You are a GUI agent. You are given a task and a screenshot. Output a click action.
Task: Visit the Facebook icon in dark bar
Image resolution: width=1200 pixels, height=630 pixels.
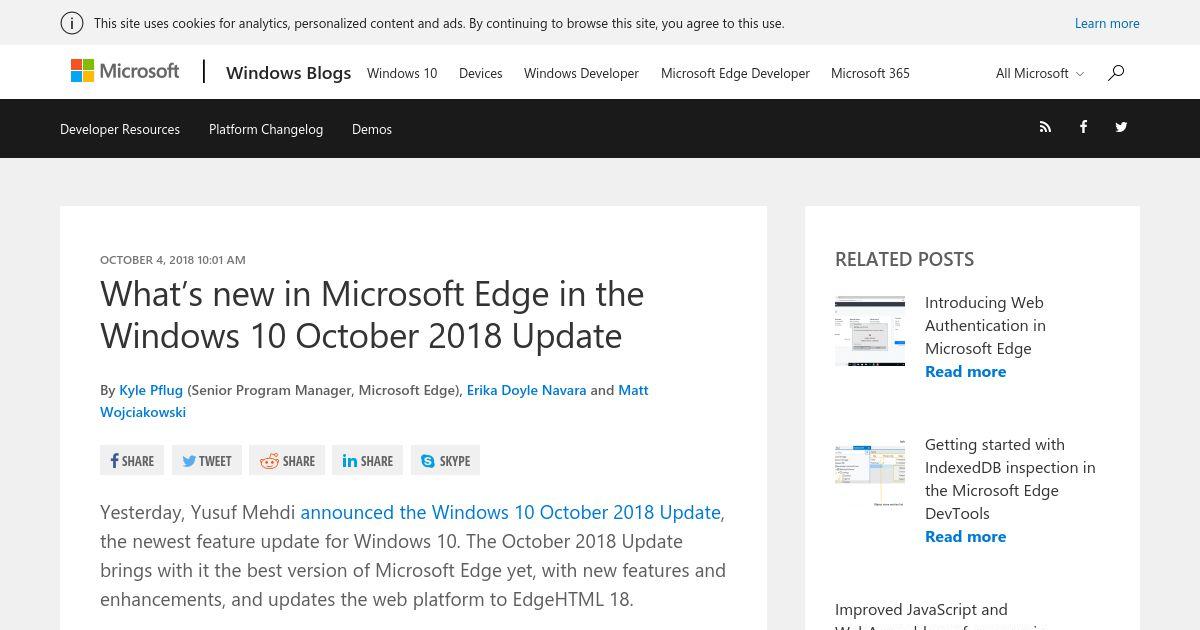click(x=1083, y=127)
